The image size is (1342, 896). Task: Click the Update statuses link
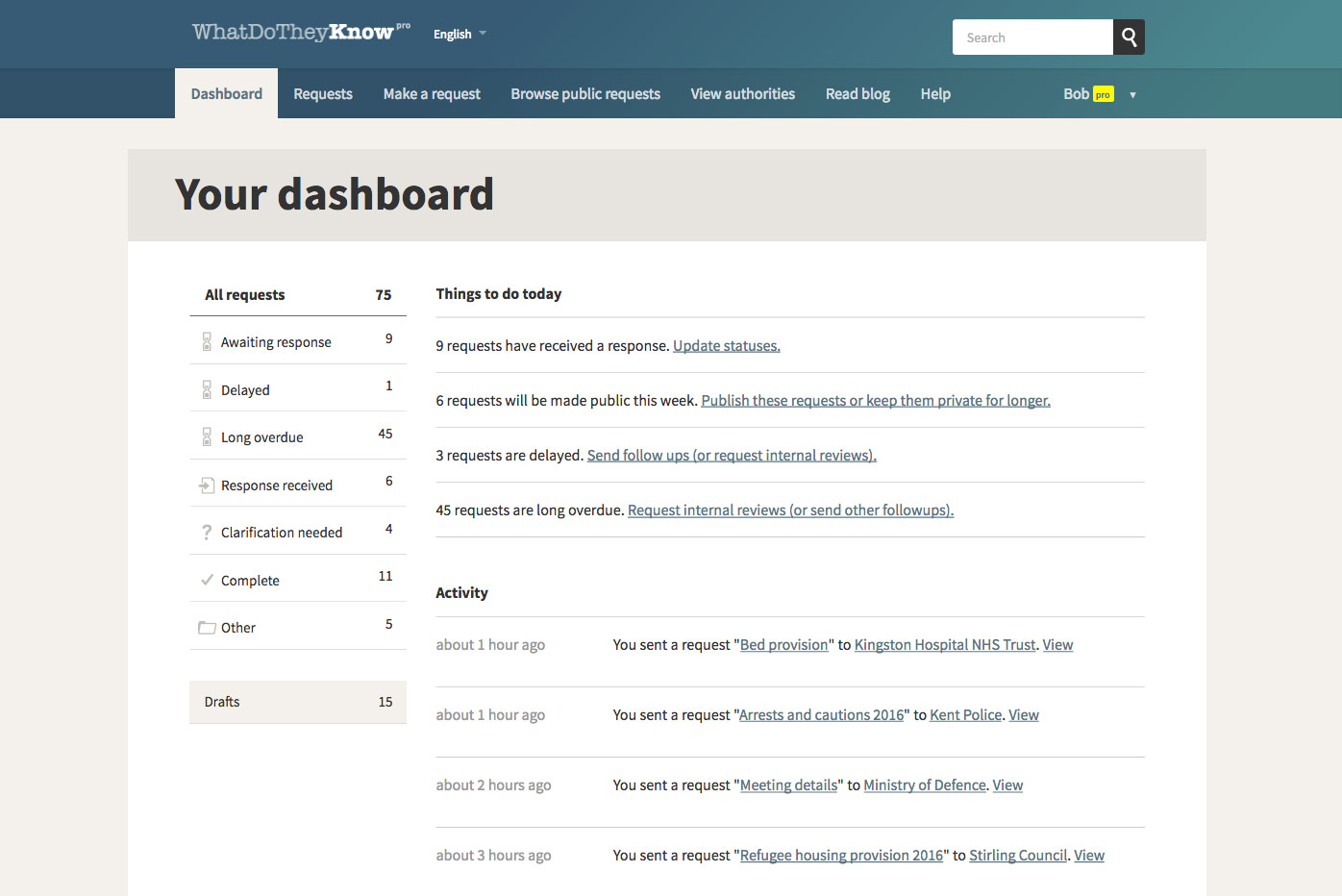pyautogui.click(x=726, y=346)
